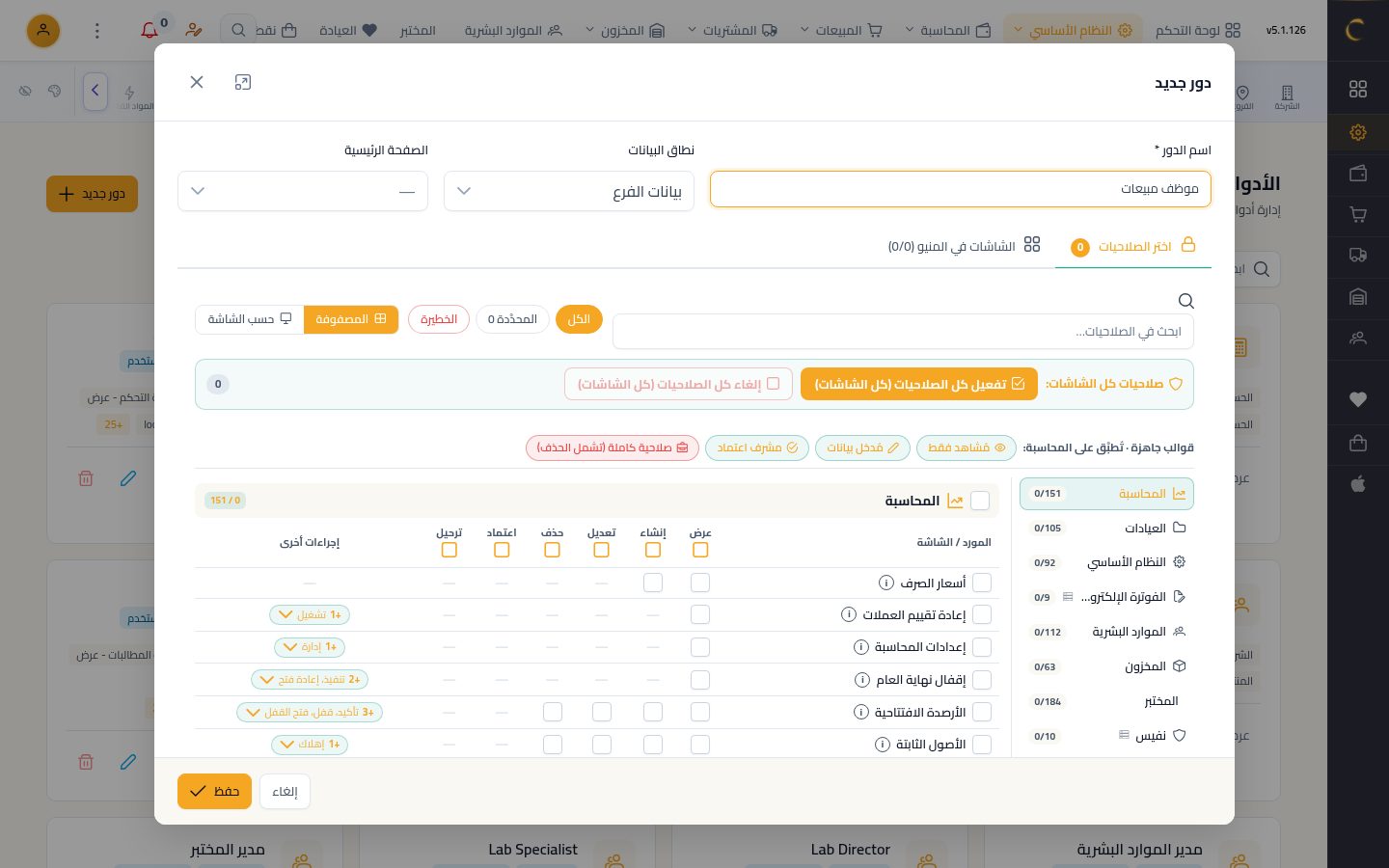Viewport: 1389px width, 868px height.
Task: Click info icon beside الأصول الثابتة
Action: [x=882, y=745]
